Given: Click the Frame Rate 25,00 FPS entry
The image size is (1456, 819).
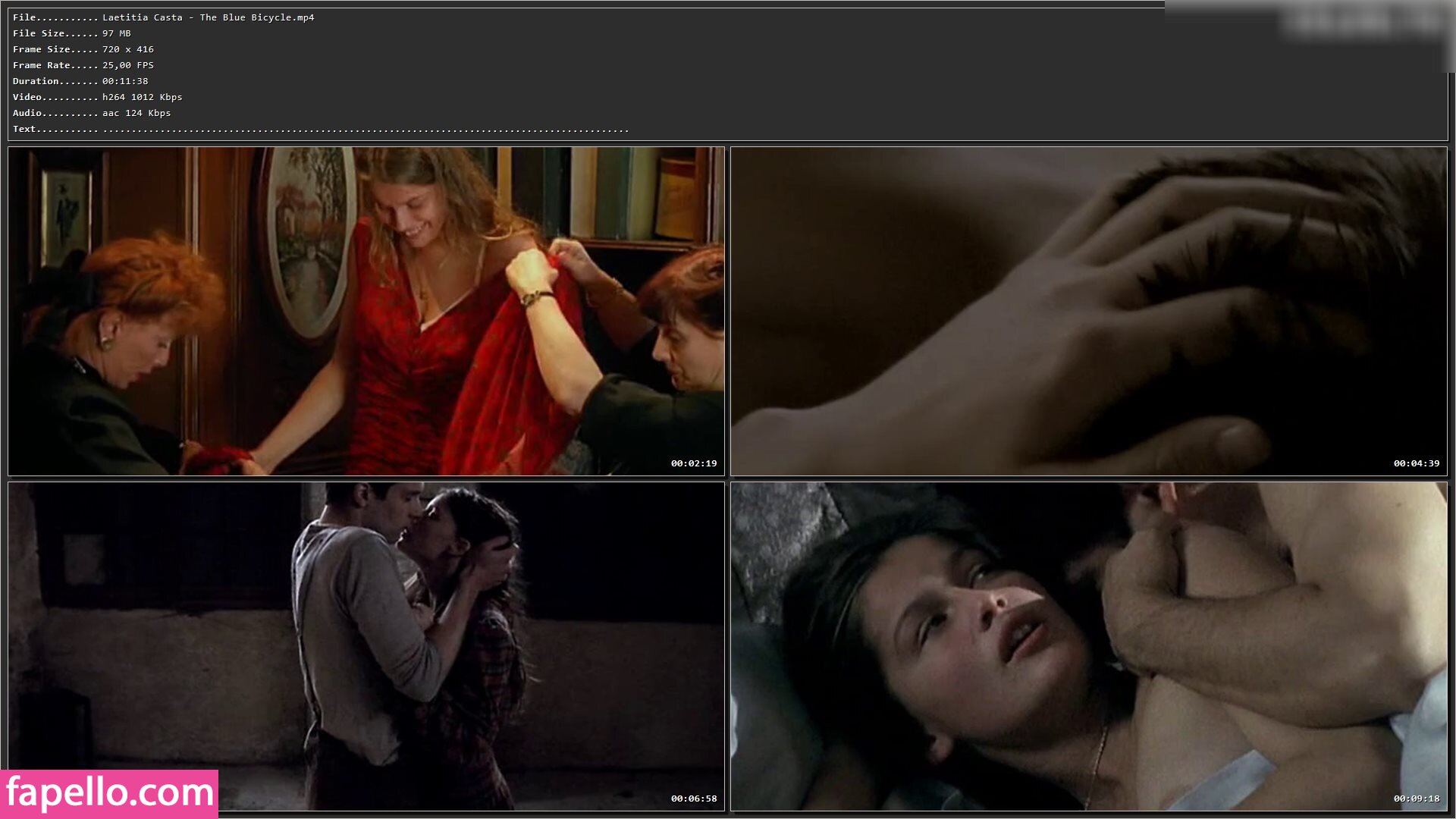Looking at the screenshot, I should point(83,65).
